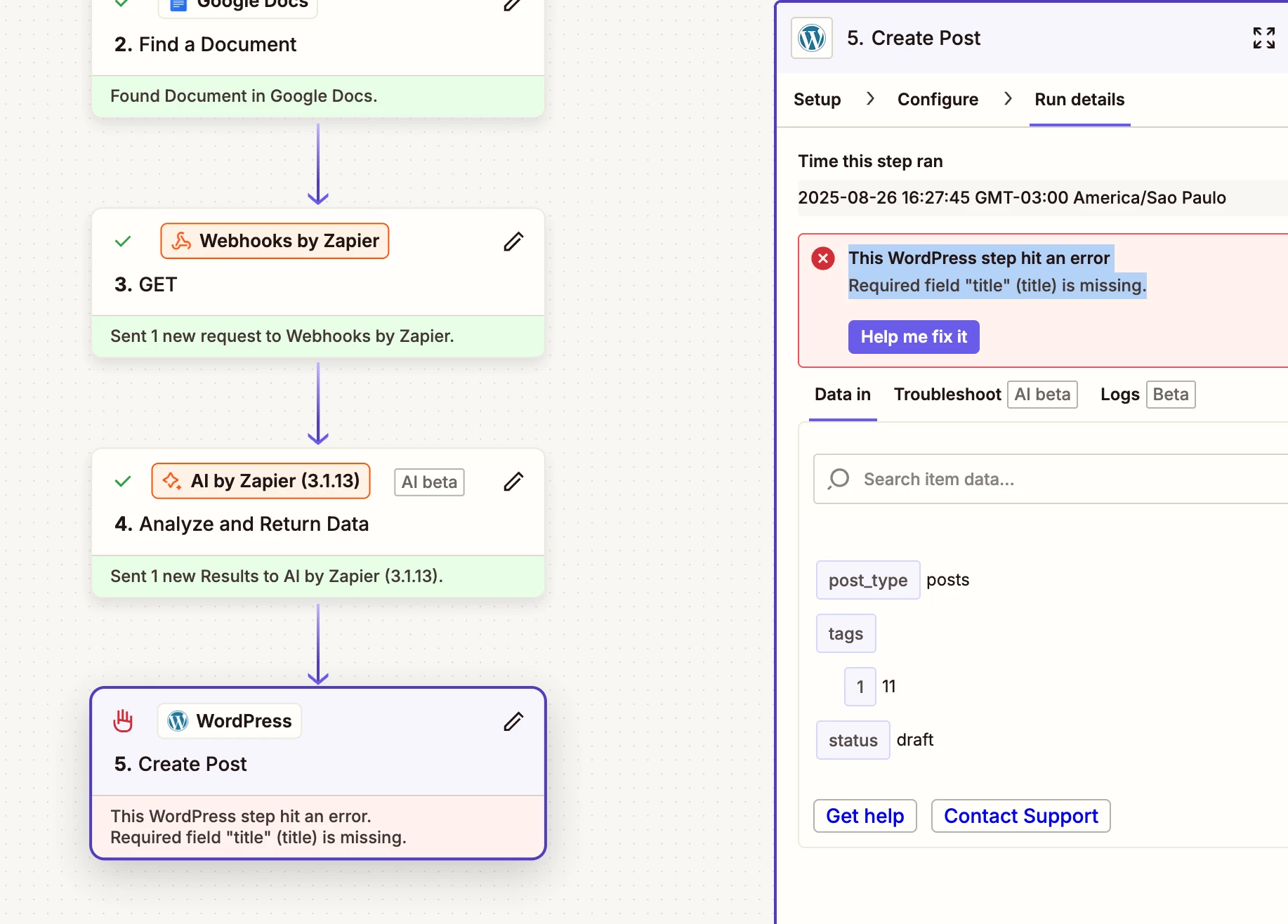Click the edit pencil on AI by Zapier step

(x=513, y=482)
